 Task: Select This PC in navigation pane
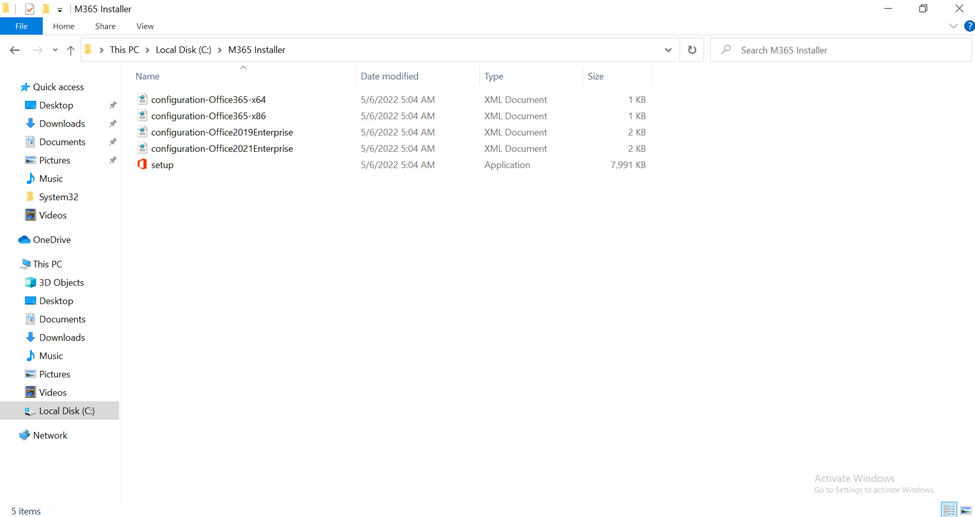[47, 264]
